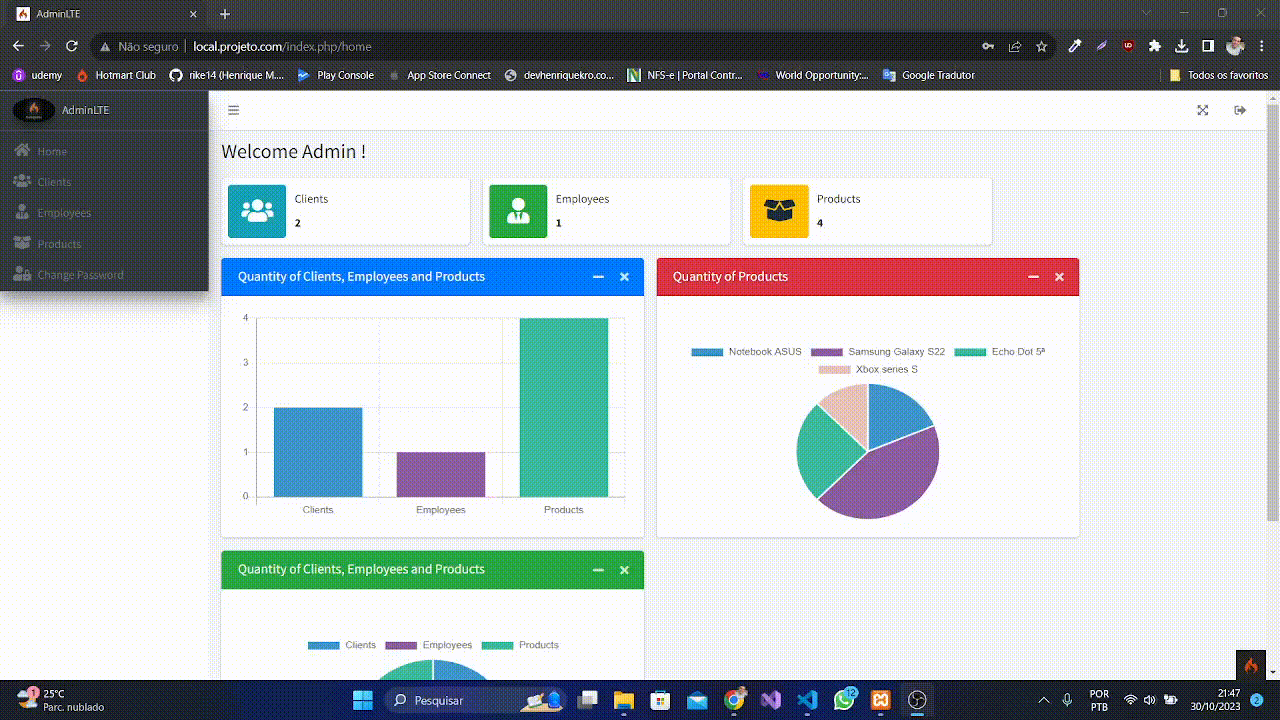Screen dimensions: 1280x720
Task: Open the Chrome profile avatar
Action: click(x=1235, y=46)
